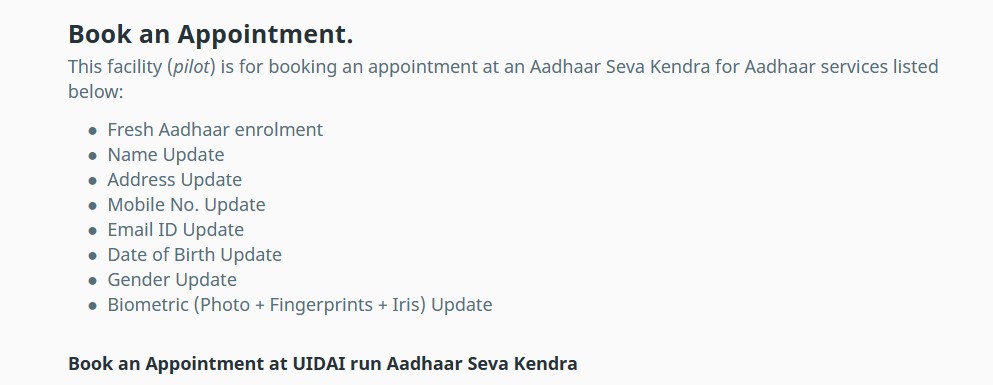This screenshot has width=993, height=385.
Task: Click the bullet dot beside Email ID Update
Action: (93, 231)
